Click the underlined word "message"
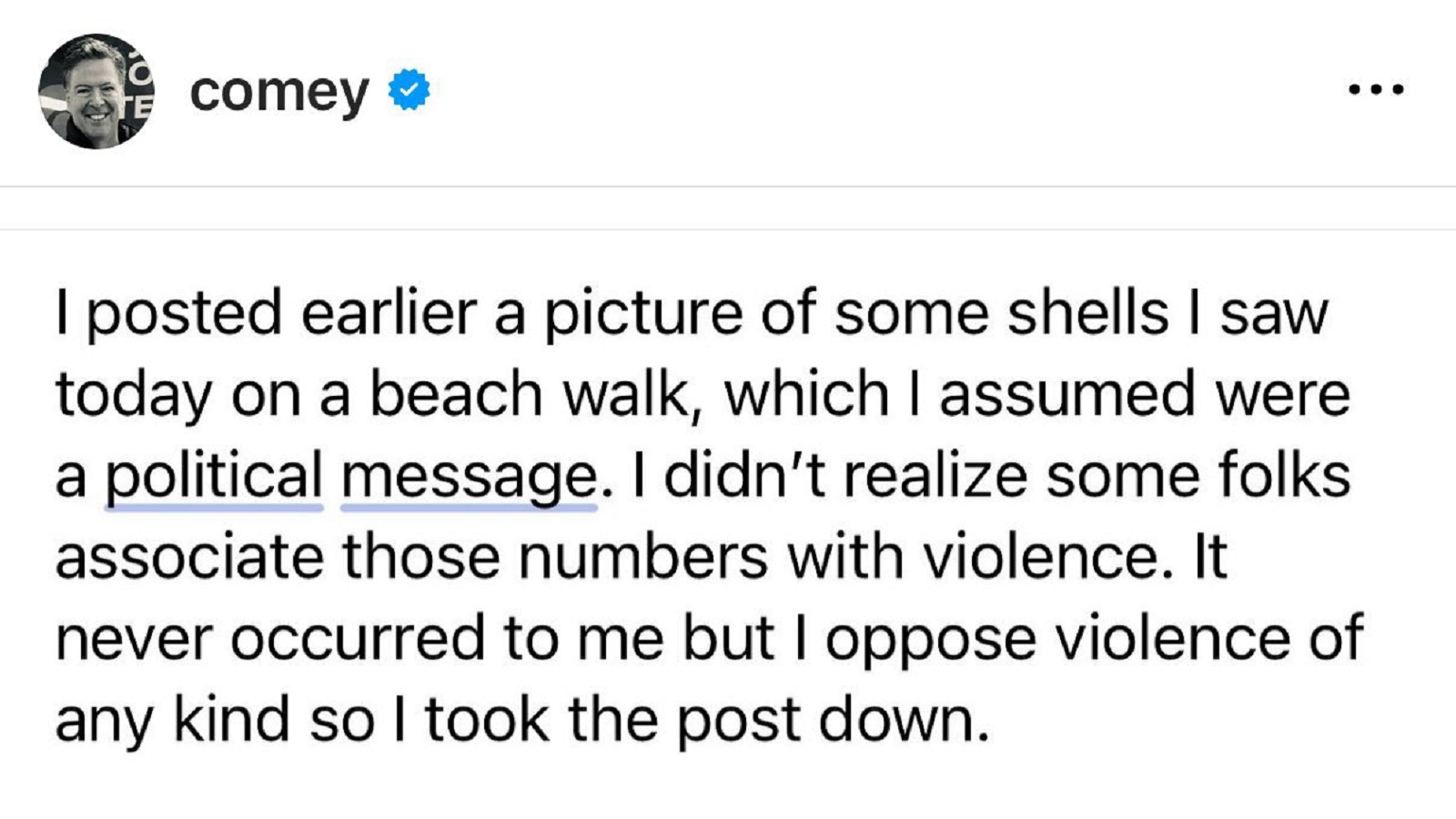Viewport: 1456px width, 819px height. click(469, 476)
